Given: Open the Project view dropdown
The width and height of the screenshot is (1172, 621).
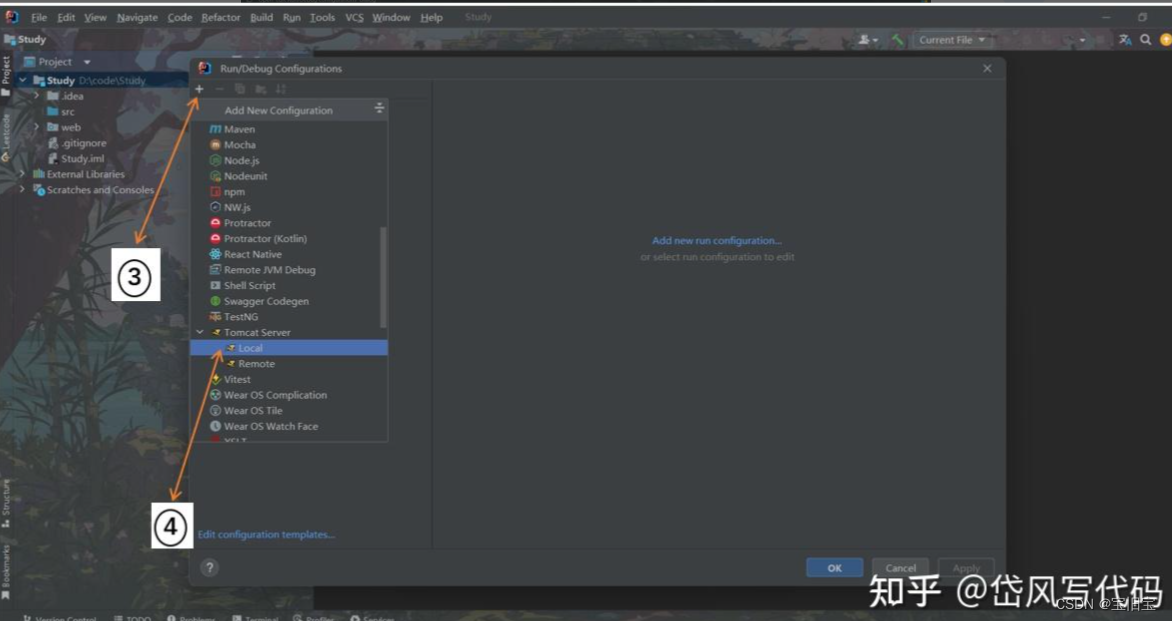Looking at the screenshot, I should click(87, 62).
